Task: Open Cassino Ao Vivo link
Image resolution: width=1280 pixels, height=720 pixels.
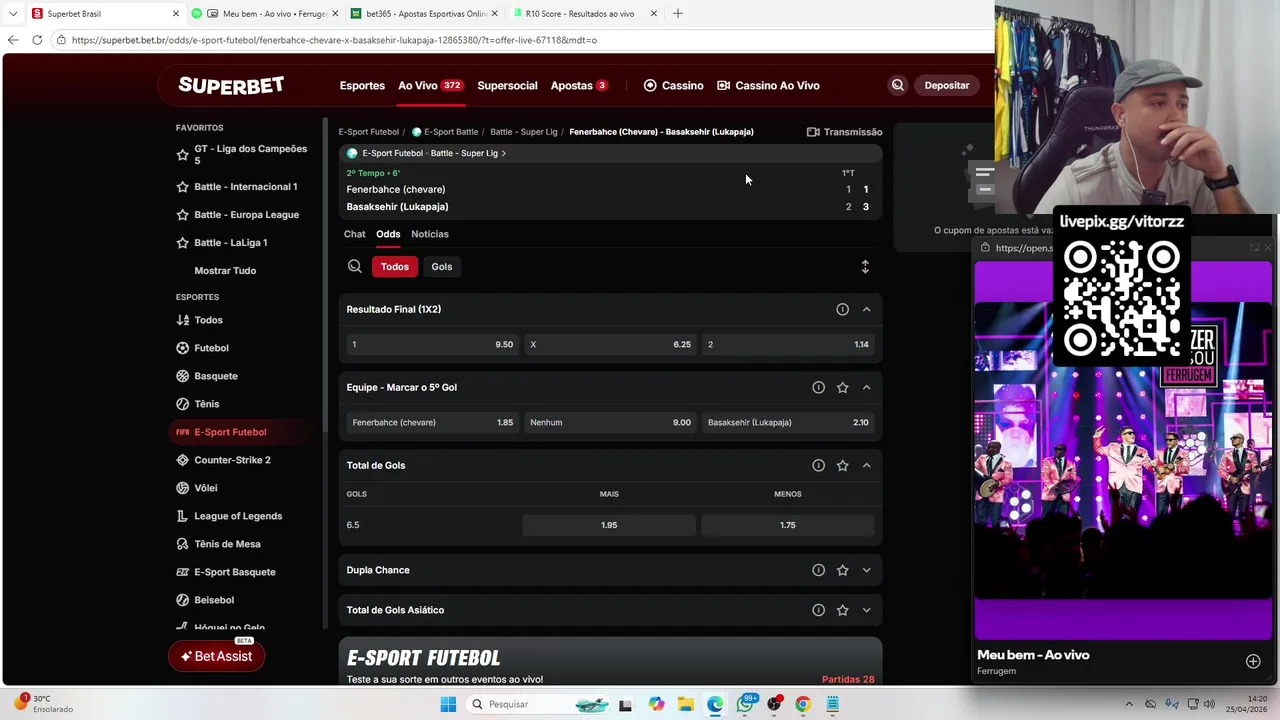Action: click(x=768, y=85)
